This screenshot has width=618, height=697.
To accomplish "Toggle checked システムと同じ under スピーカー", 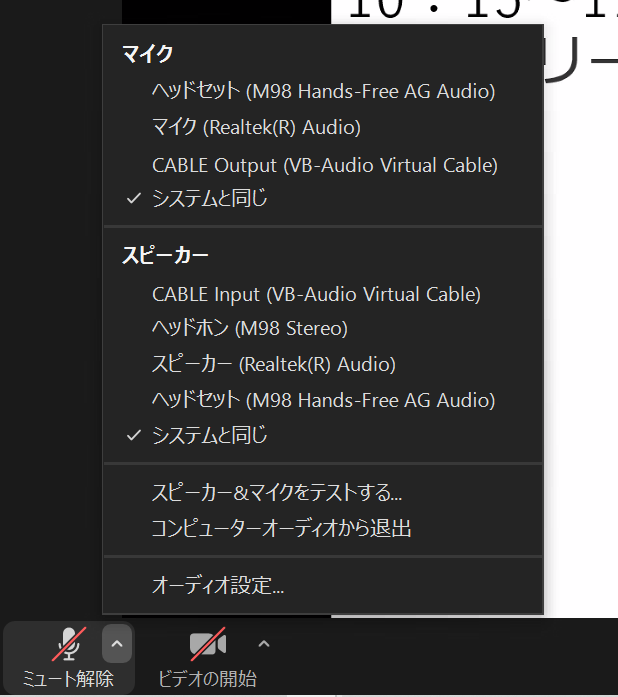I will tap(323, 435).
